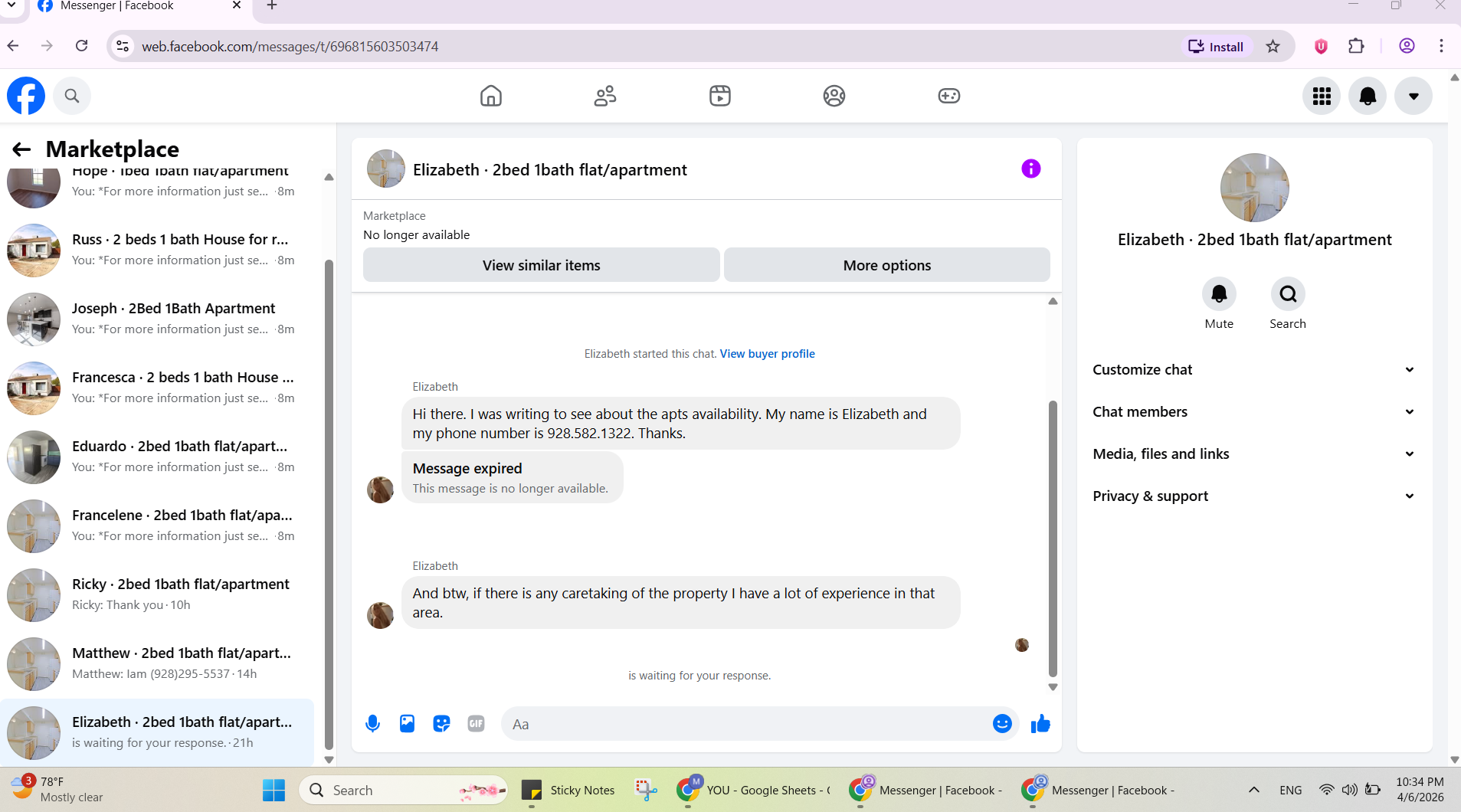
Task: Open the account dropdown arrow in header
Action: (1414, 96)
